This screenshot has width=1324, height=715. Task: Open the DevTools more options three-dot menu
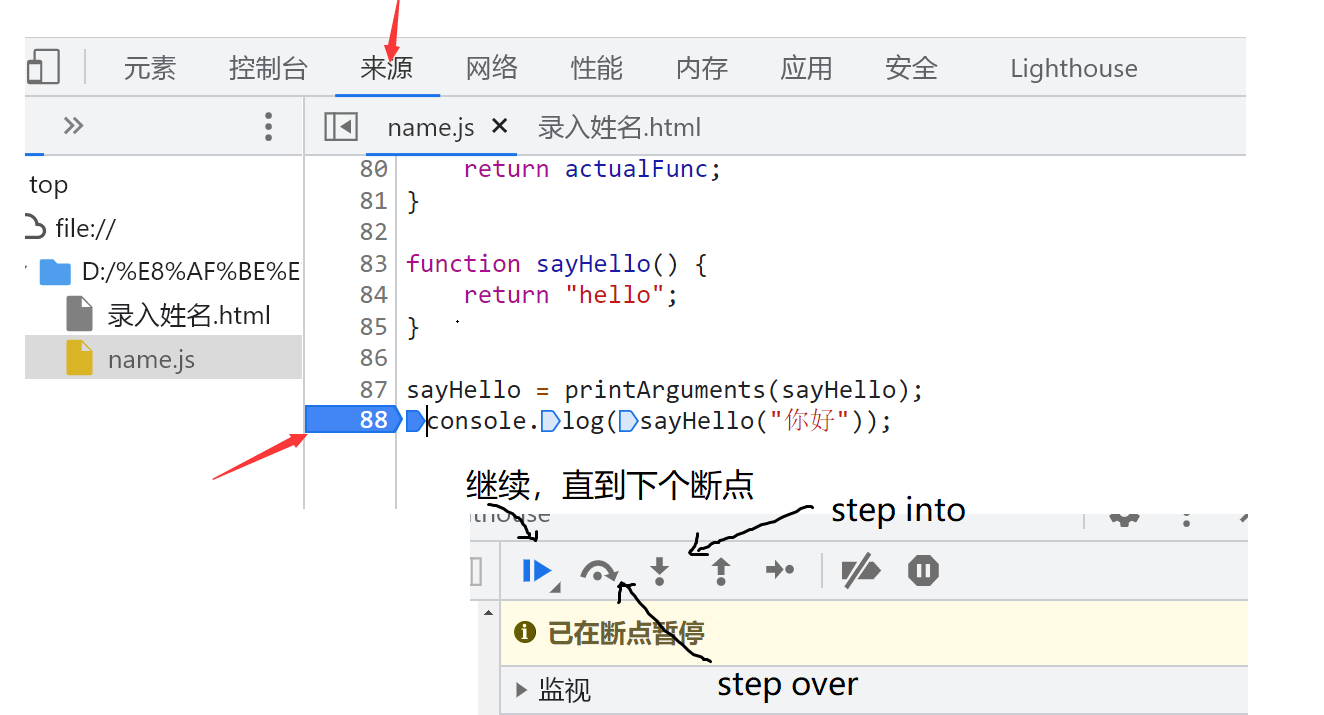(268, 126)
